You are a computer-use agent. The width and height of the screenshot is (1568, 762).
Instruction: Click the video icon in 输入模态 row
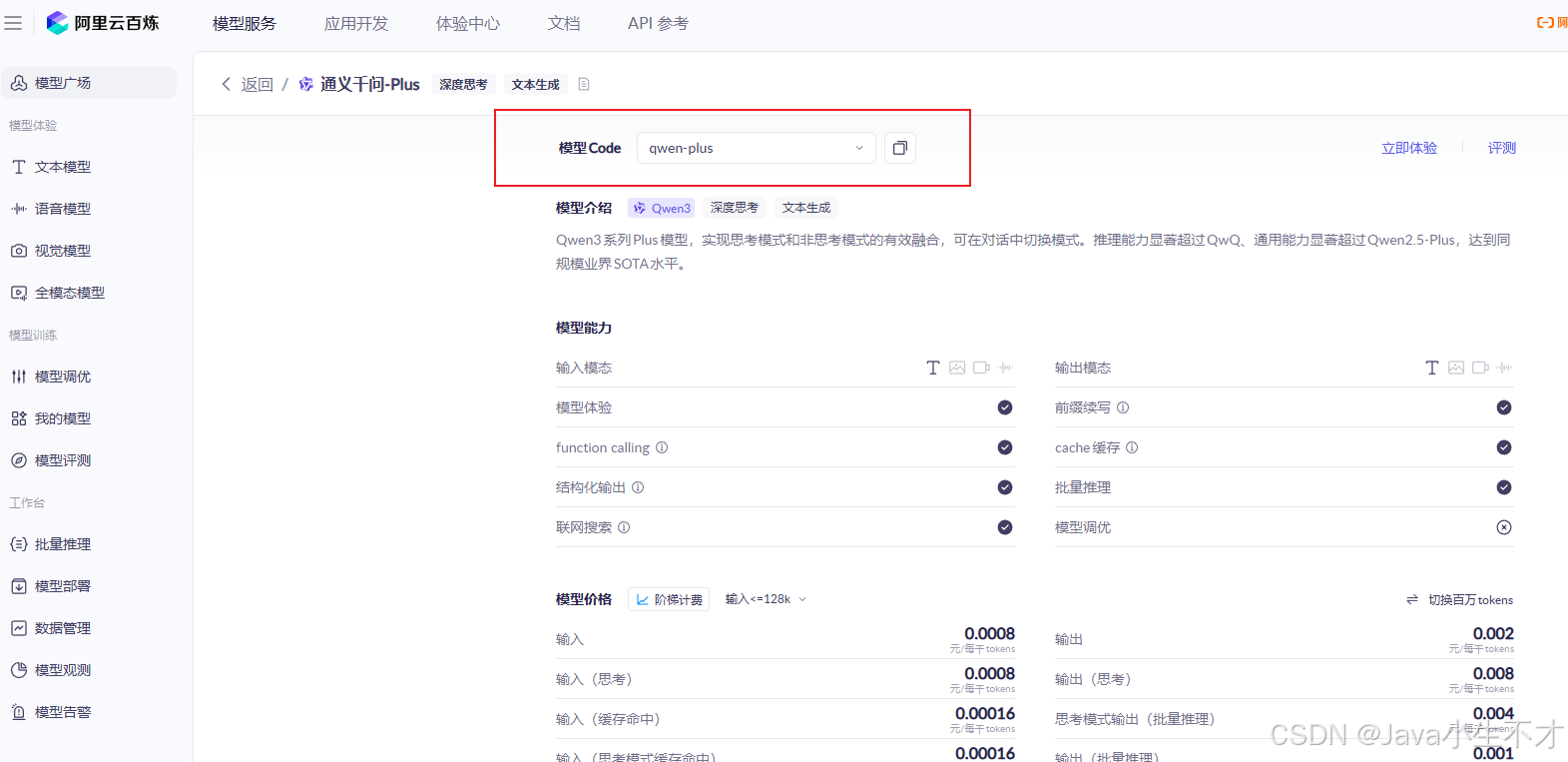(981, 368)
